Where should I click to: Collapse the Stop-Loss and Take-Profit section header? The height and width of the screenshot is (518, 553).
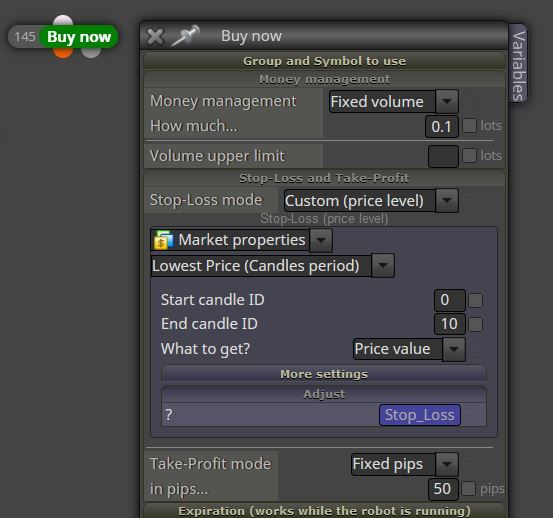[324, 178]
